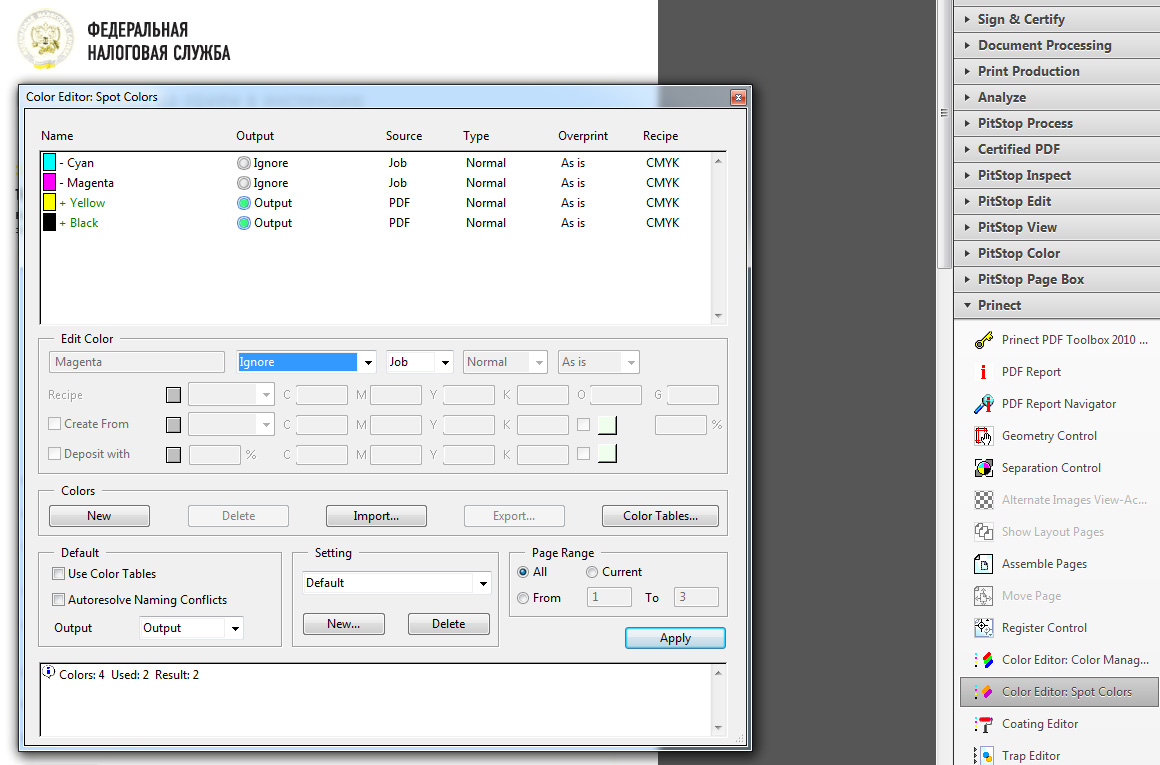Viewport: 1160px width, 765px height.
Task: Toggle the Yellow row Output radio indicator
Action: pyautogui.click(x=243, y=203)
